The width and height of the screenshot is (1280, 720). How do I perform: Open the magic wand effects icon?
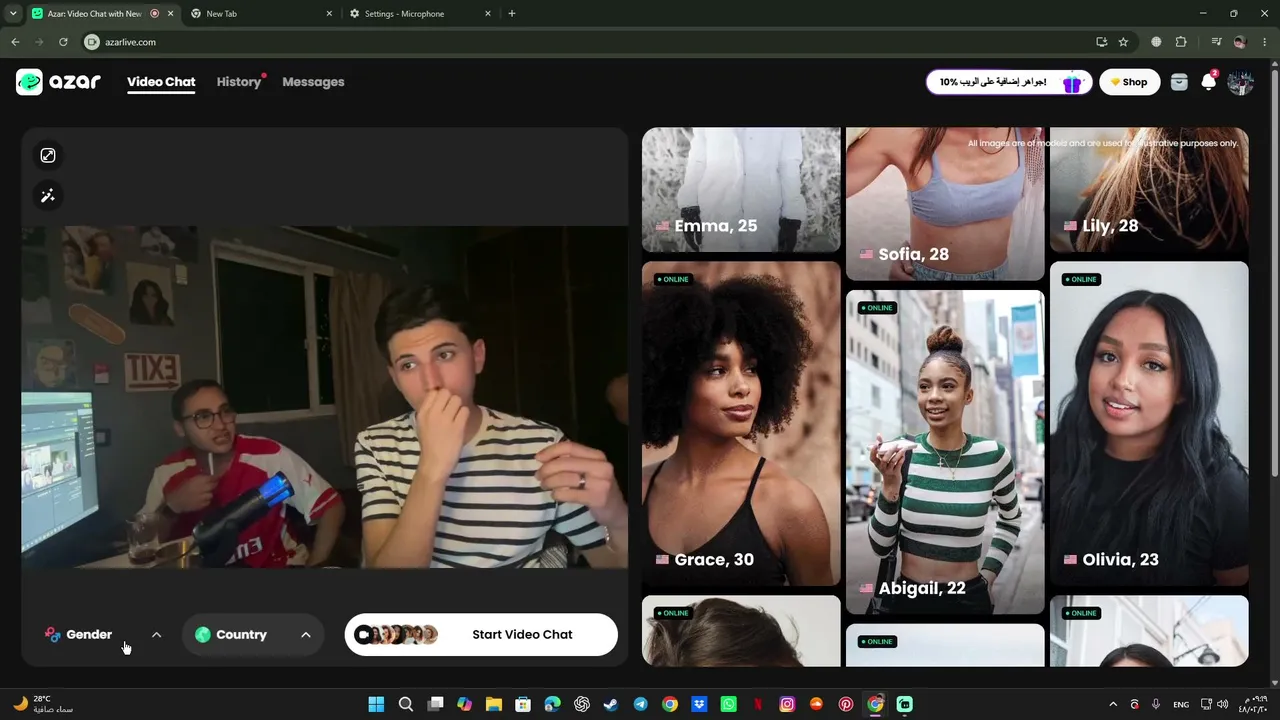48,196
